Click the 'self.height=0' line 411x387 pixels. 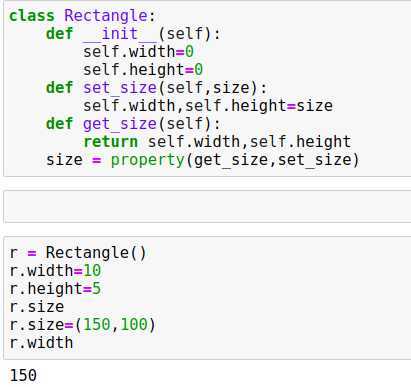143,70
